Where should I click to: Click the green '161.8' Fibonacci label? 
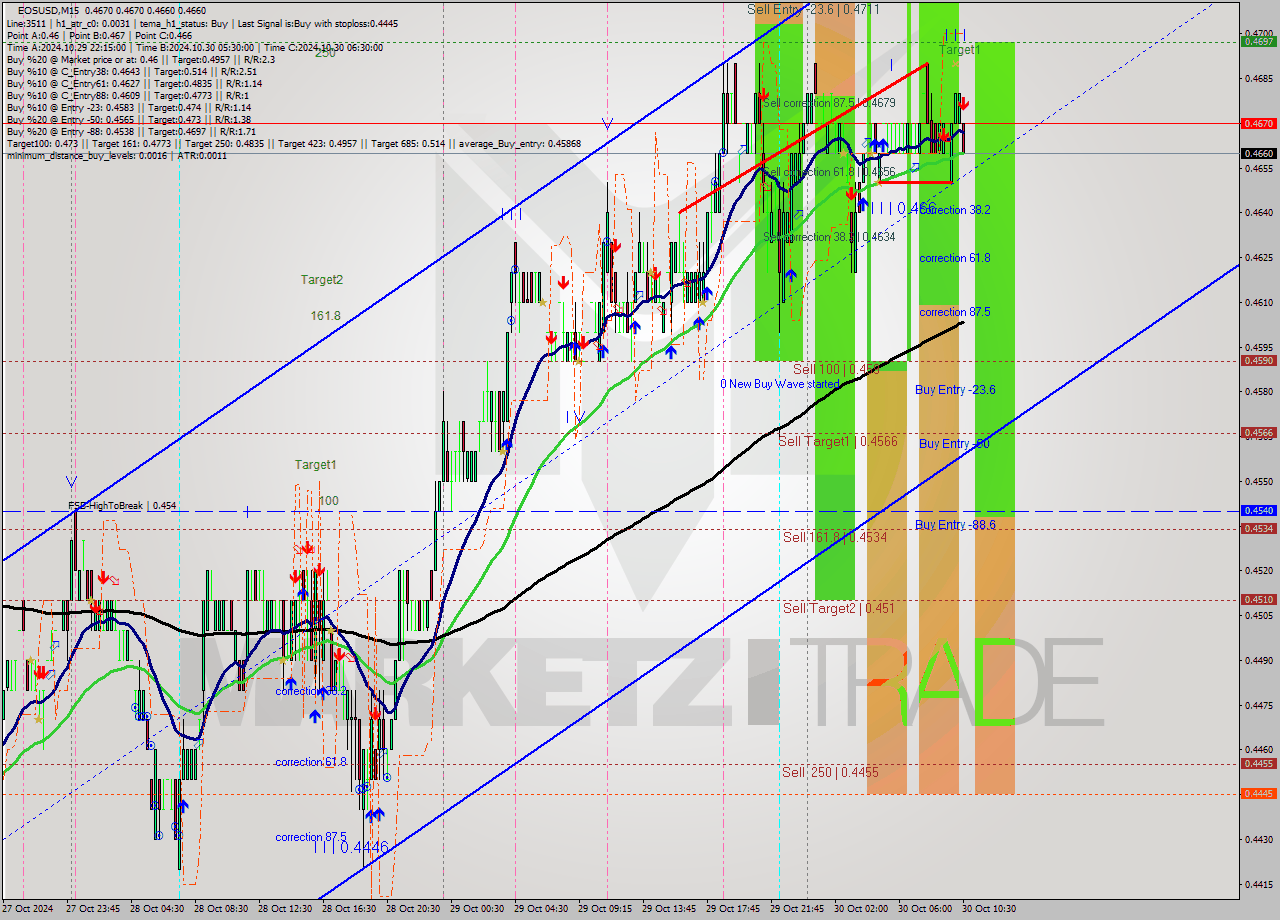click(x=325, y=315)
